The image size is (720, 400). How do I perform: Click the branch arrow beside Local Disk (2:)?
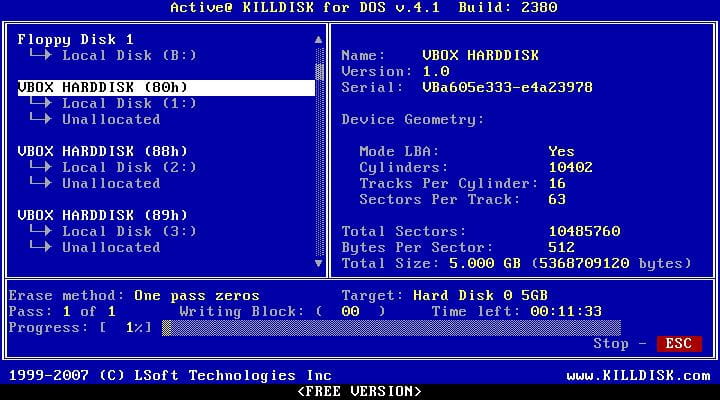coord(40,167)
